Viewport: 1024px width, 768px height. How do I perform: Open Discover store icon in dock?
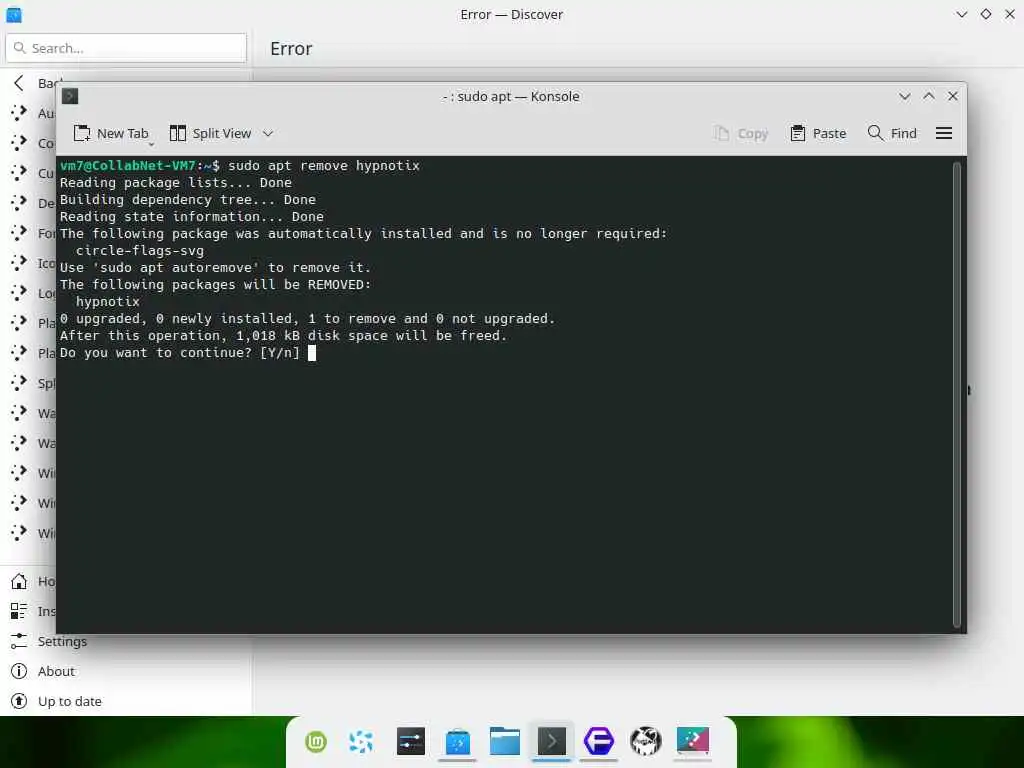458,742
